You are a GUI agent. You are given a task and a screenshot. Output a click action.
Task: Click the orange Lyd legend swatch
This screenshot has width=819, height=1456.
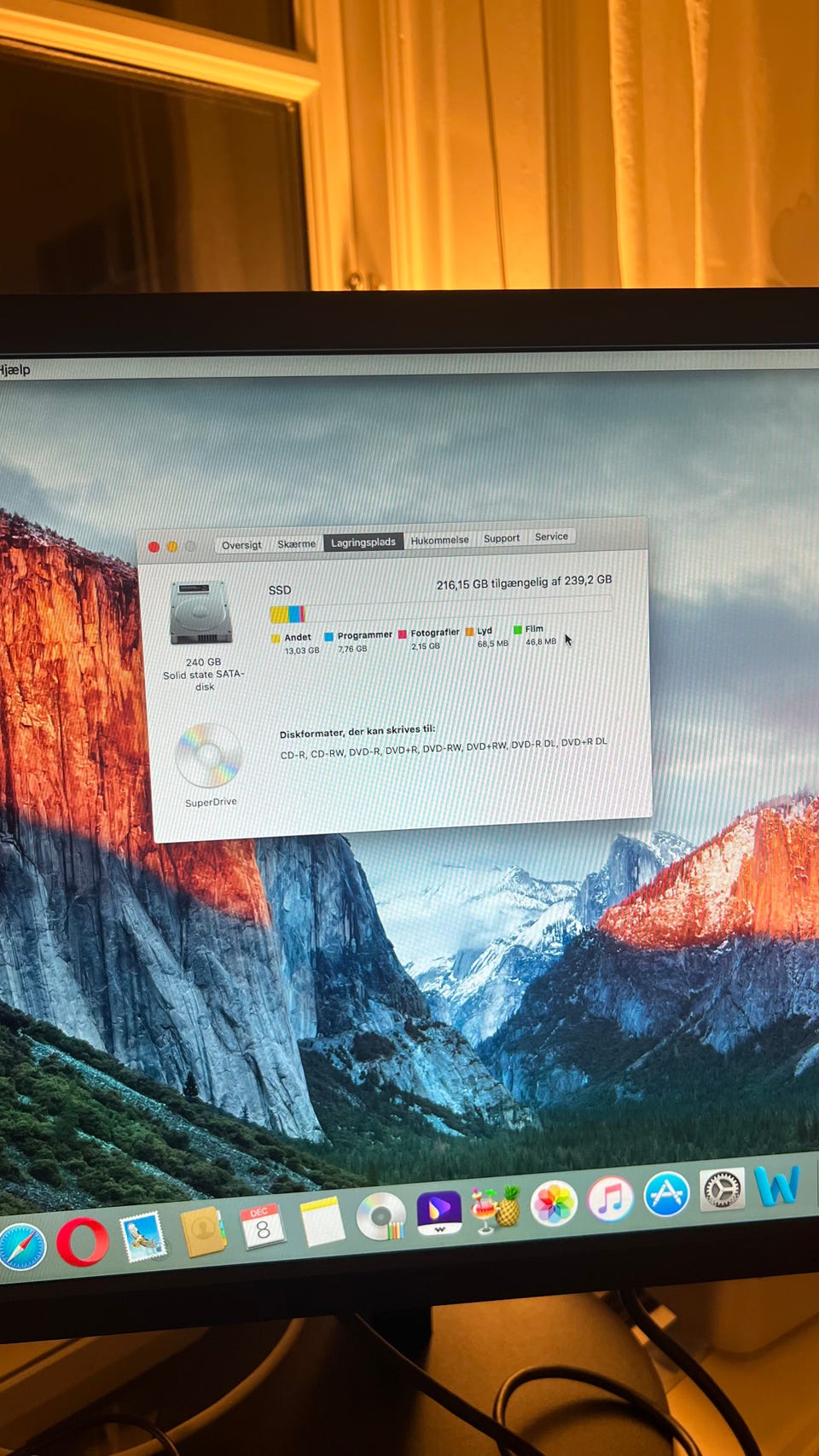(469, 632)
